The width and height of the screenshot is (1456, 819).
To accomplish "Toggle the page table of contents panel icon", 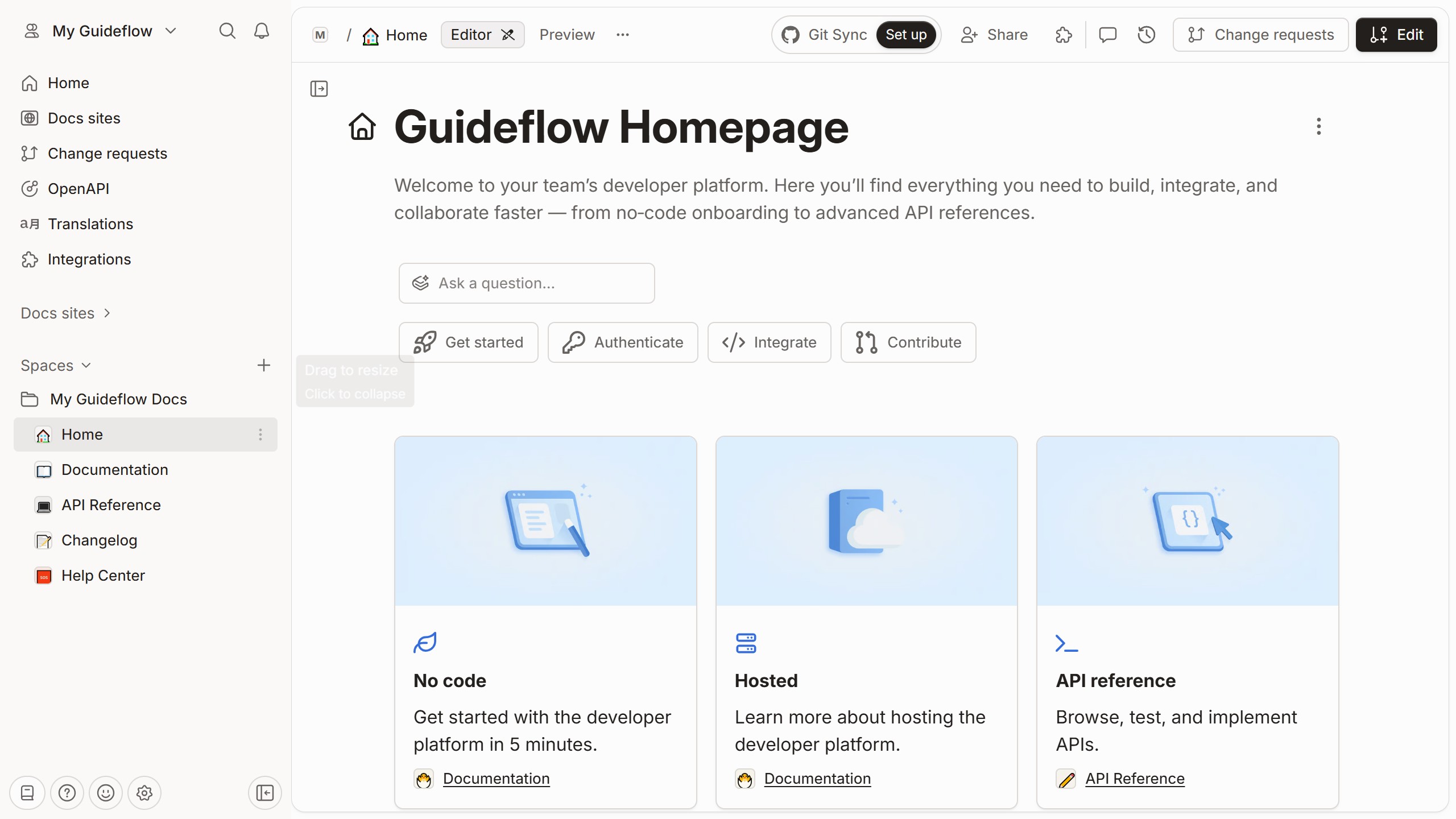I will pyautogui.click(x=319, y=89).
